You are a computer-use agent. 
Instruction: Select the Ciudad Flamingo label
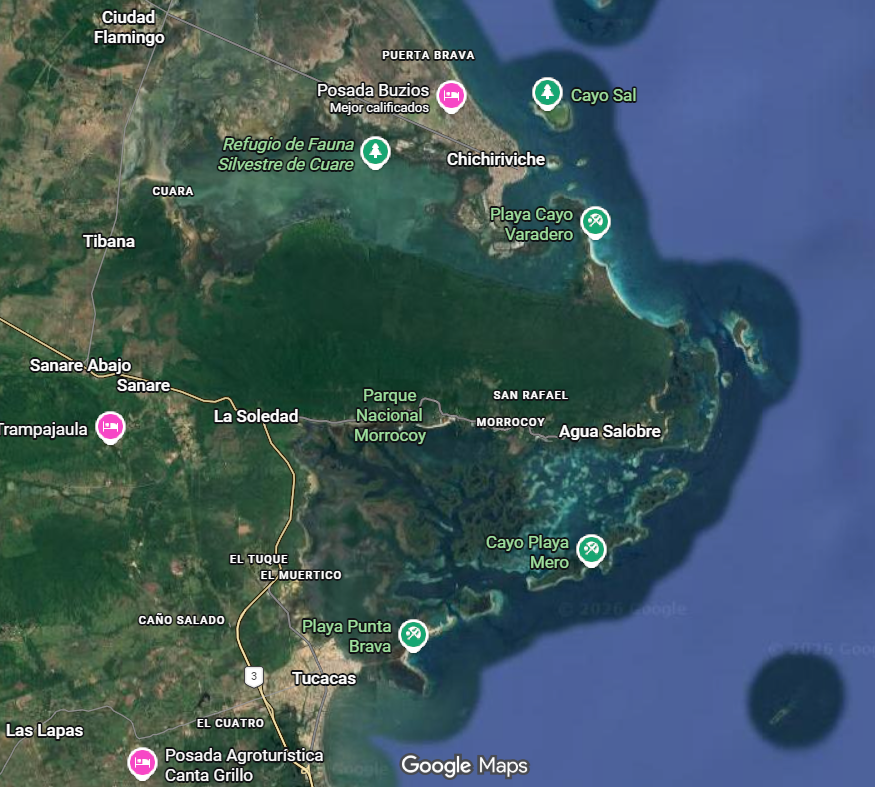[129, 28]
